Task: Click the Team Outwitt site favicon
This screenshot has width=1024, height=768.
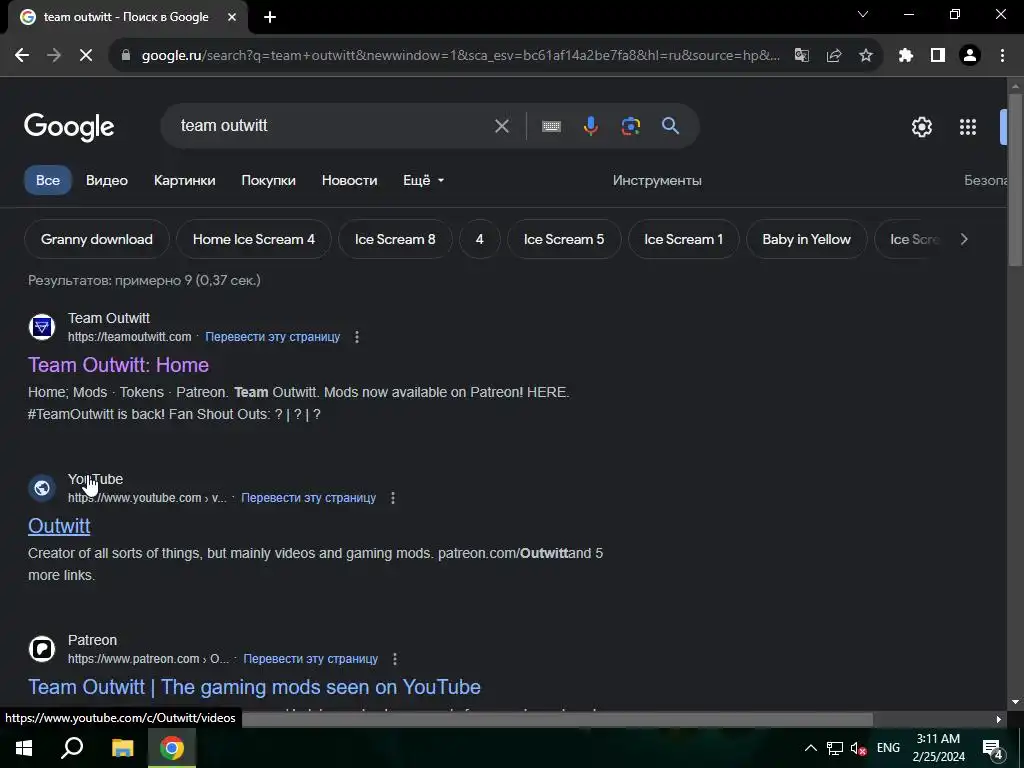Action: pyautogui.click(x=42, y=327)
